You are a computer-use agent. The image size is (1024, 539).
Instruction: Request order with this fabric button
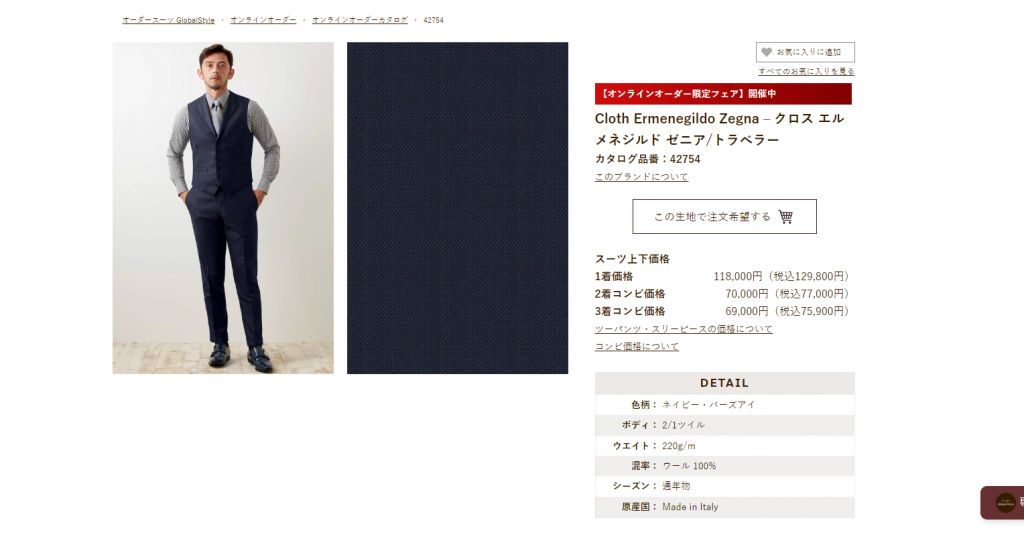(724, 216)
